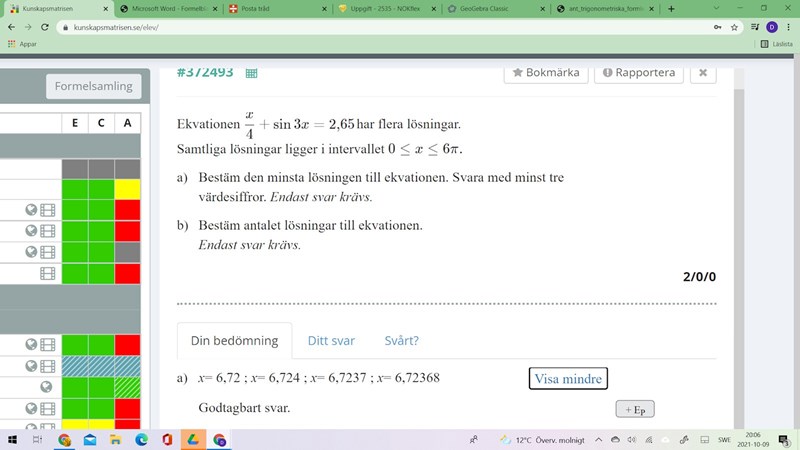Switch to the GeoGebra Classic browser tab

(490, 8)
